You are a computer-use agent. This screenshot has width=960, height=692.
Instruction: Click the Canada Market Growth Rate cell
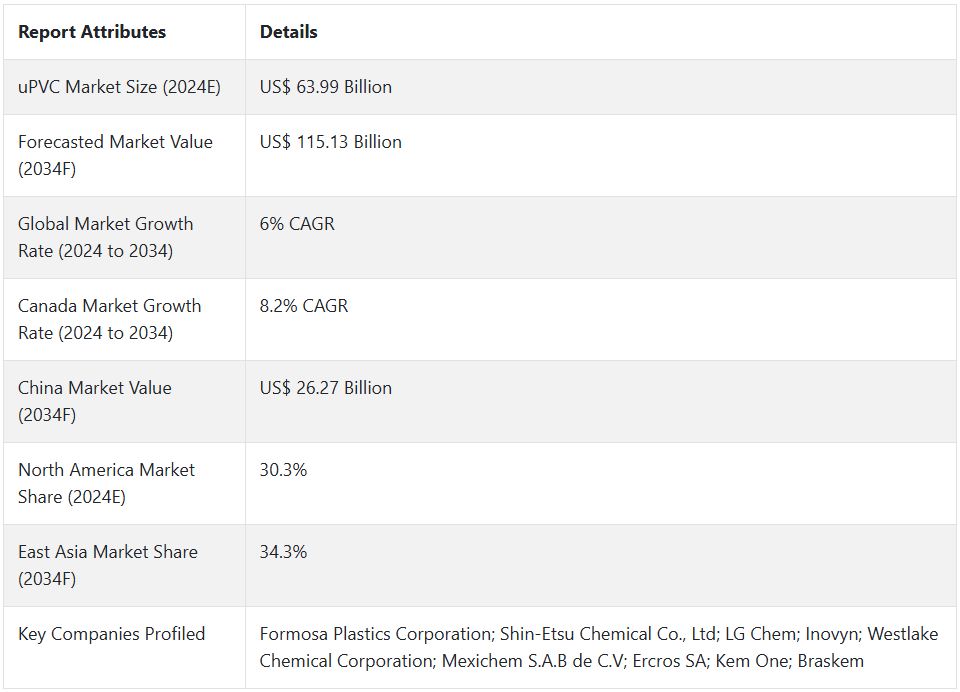tap(110, 319)
